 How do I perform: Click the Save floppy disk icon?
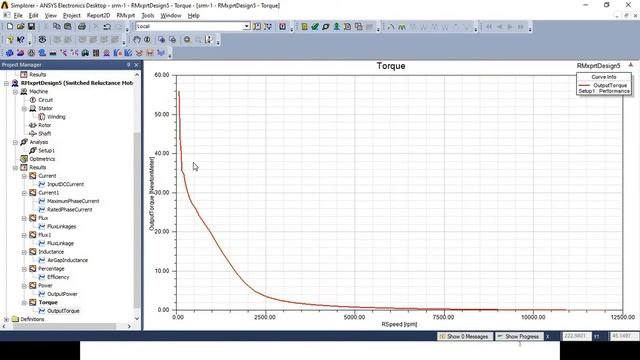(31, 27)
